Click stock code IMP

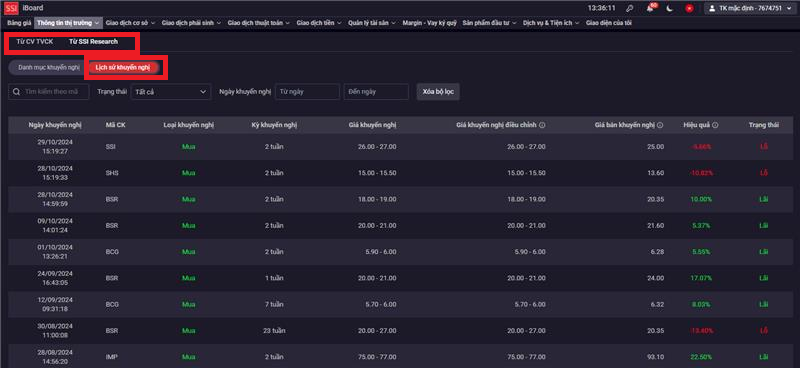(x=111, y=357)
